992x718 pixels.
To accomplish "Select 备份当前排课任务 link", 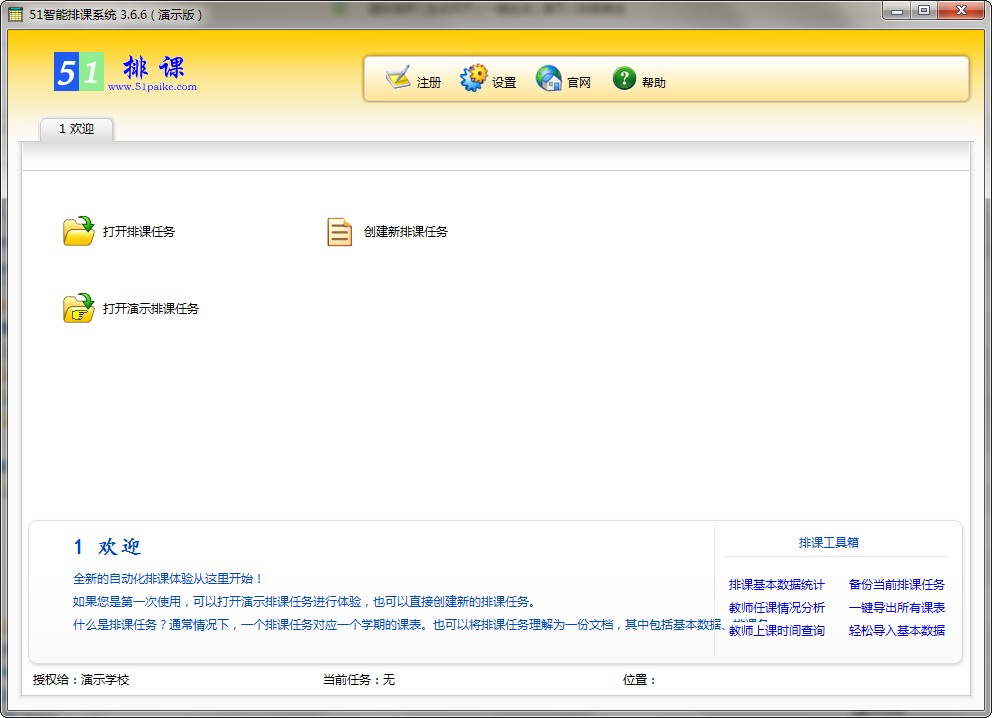I will [x=896, y=585].
